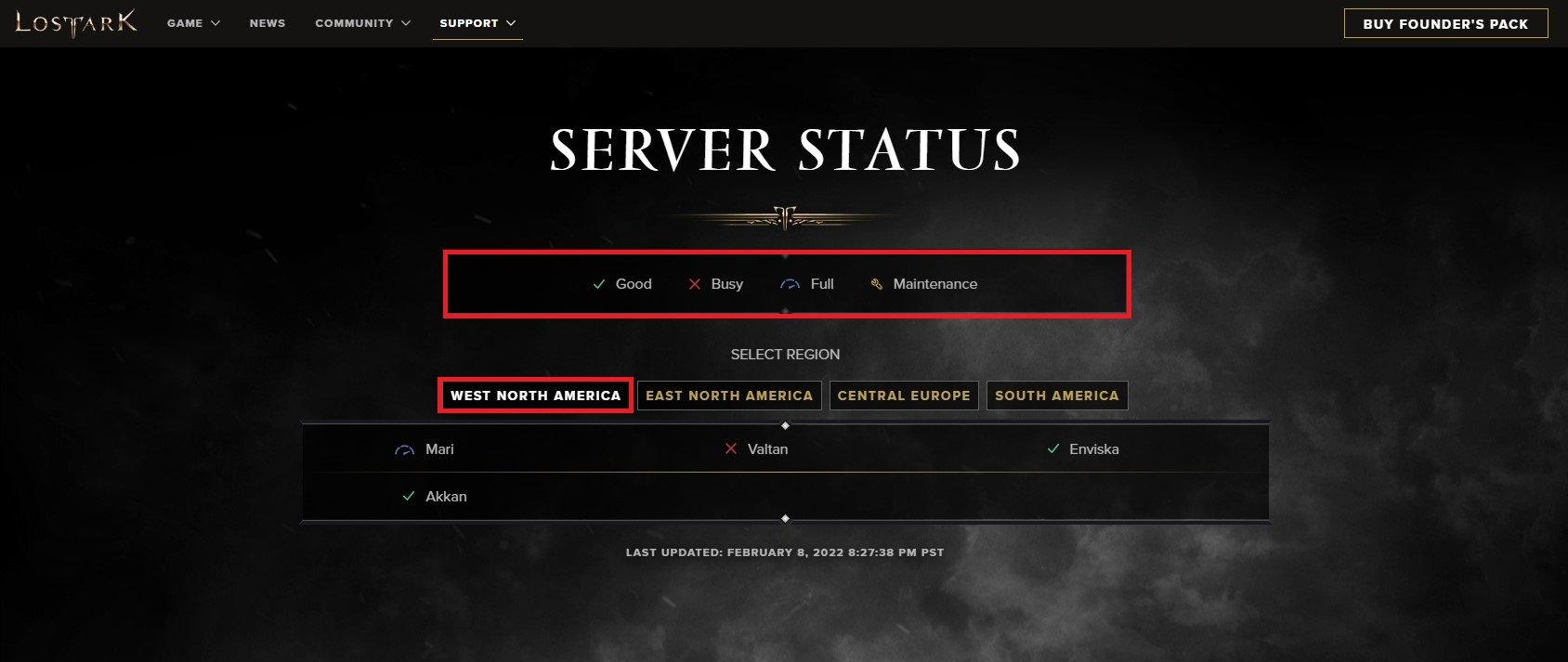This screenshot has height=662, width=1568.
Task: Click the green checkmark beside Enviska
Action: pos(1053,448)
